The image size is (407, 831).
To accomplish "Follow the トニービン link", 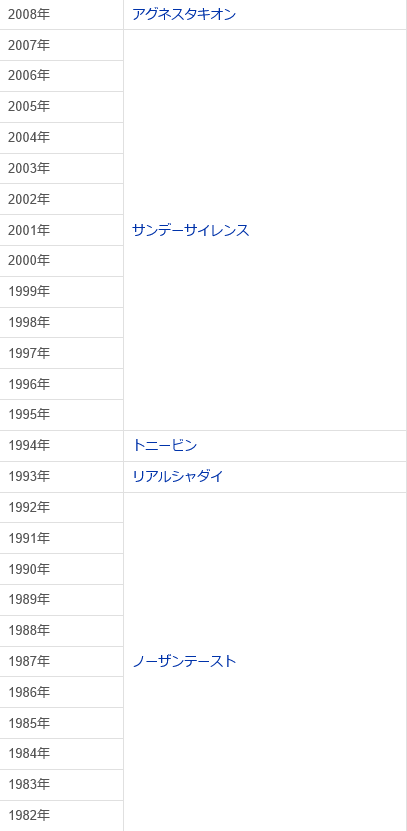I will [x=164, y=445].
